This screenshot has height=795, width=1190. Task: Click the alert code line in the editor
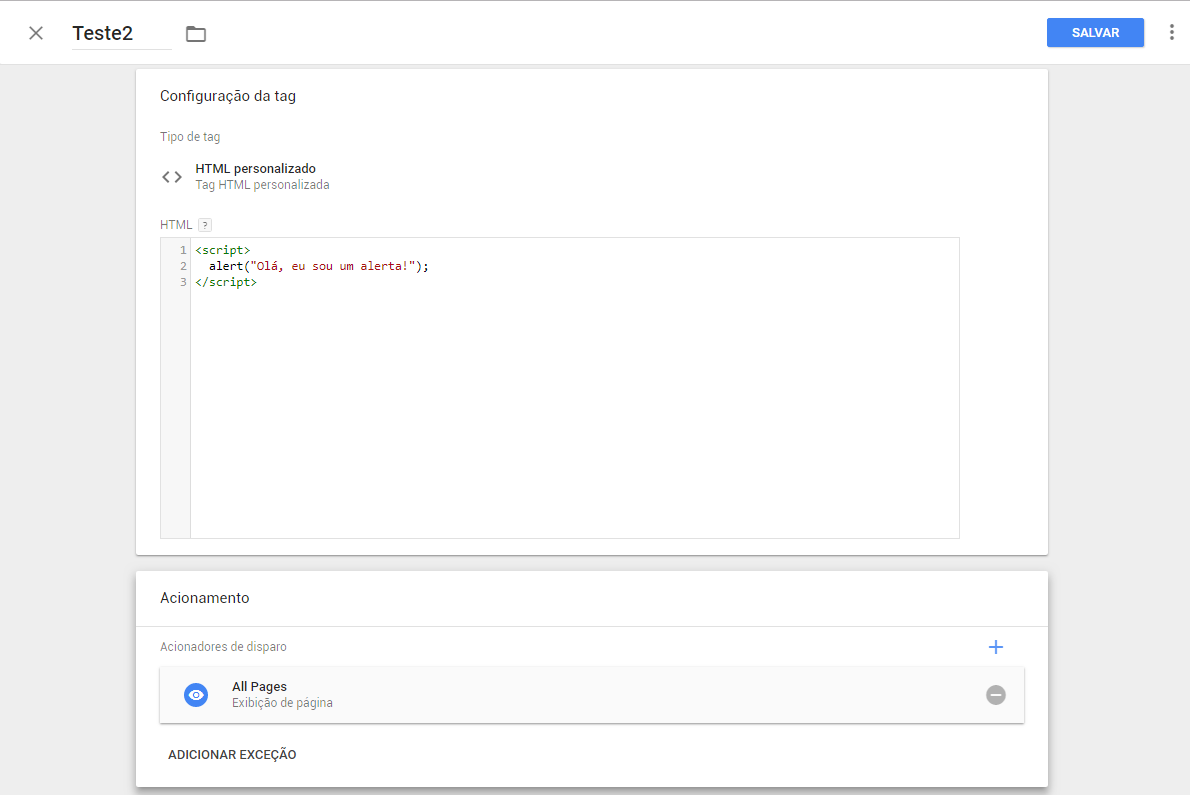click(x=319, y=266)
